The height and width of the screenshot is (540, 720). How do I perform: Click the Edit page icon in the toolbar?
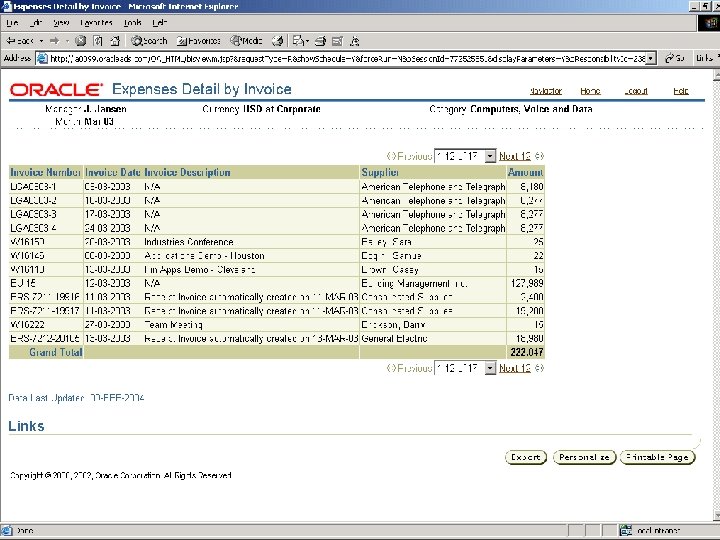[338, 41]
